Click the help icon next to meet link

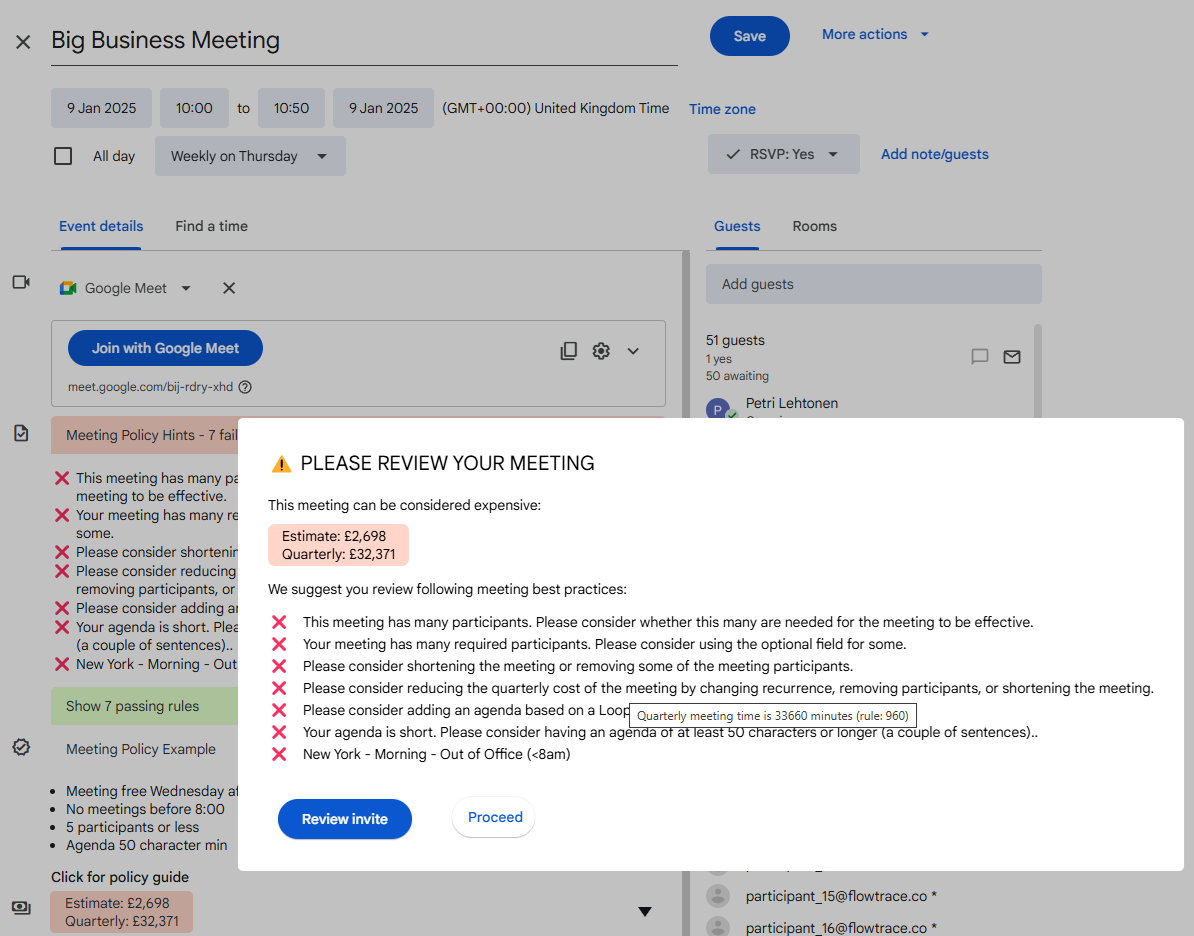tap(244, 386)
